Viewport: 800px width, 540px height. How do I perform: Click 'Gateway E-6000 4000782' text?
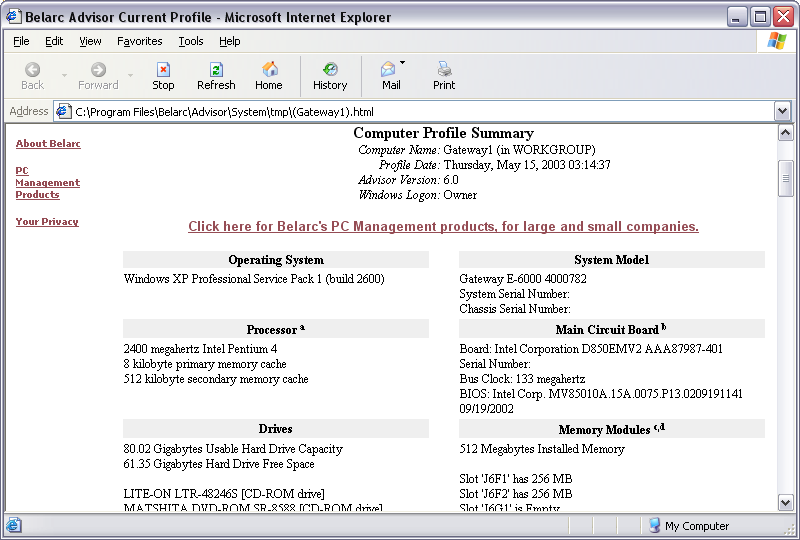pyautogui.click(x=523, y=279)
